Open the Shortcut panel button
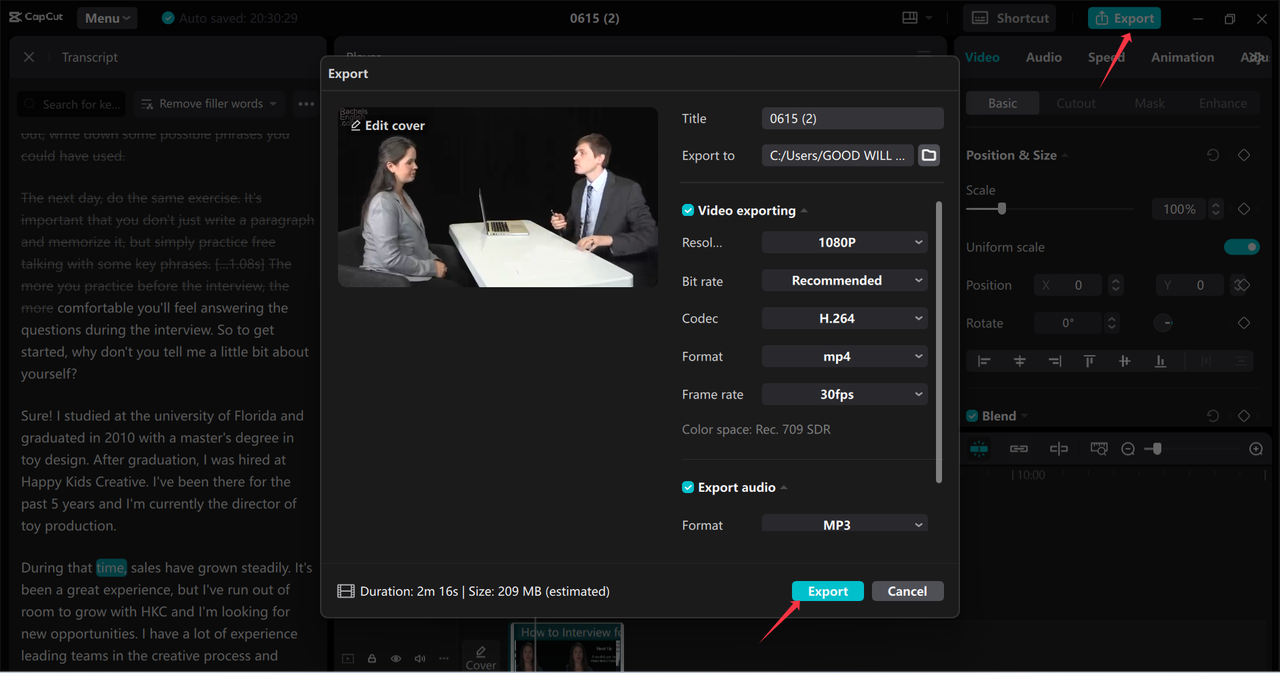This screenshot has height=673, width=1280. click(x=1011, y=18)
